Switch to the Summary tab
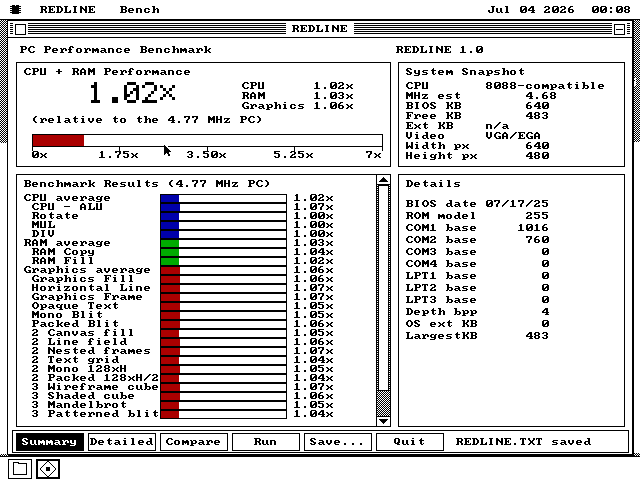640x480 pixels. click(50, 442)
